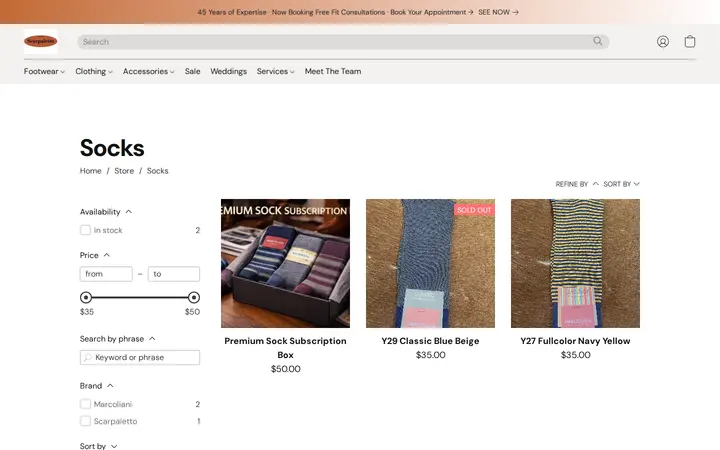
Task: Click the price 'from' input field
Action: click(x=106, y=274)
